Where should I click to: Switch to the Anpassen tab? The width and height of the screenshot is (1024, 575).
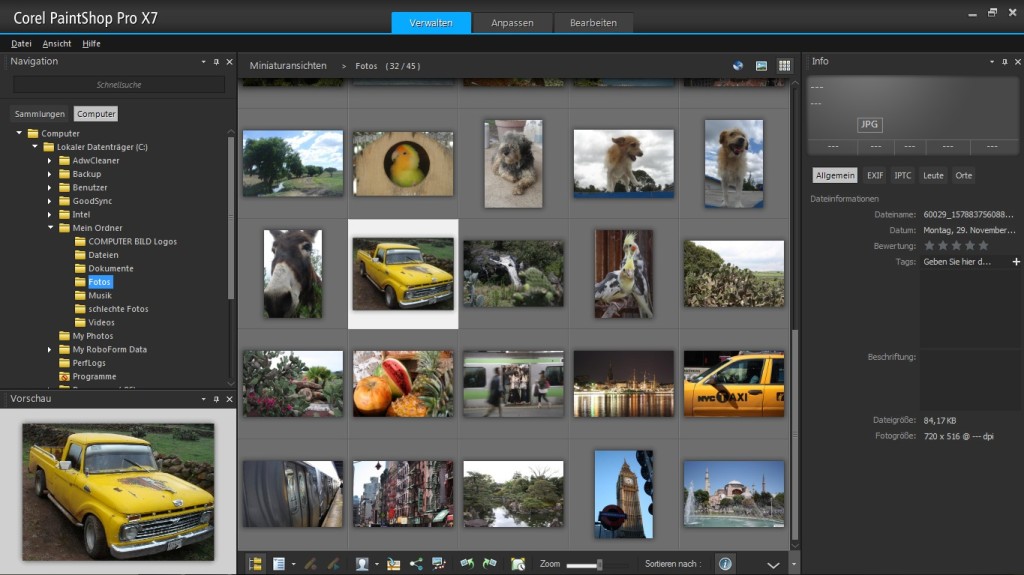pos(512,22)
